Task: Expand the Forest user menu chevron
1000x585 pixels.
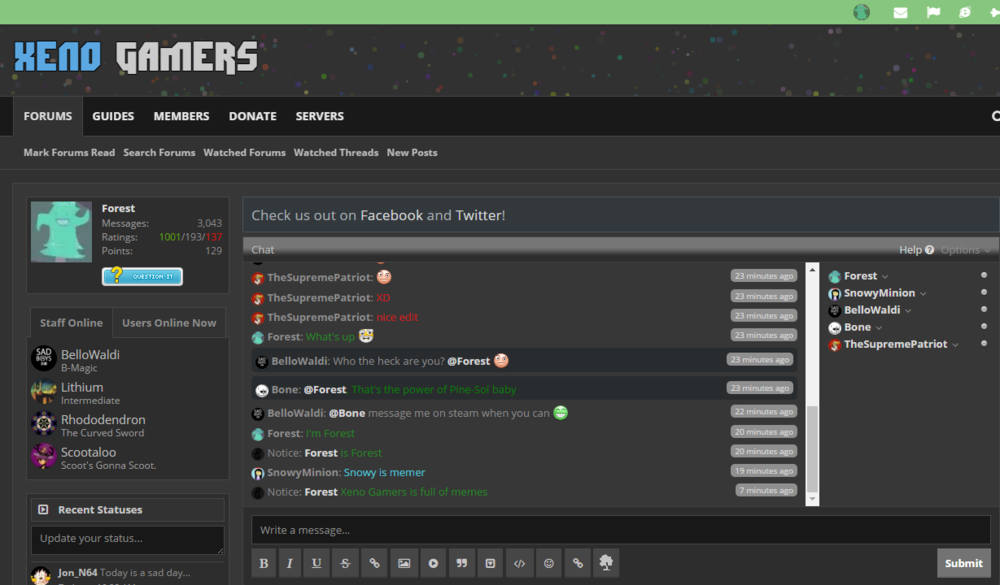Action: [885, 276]
